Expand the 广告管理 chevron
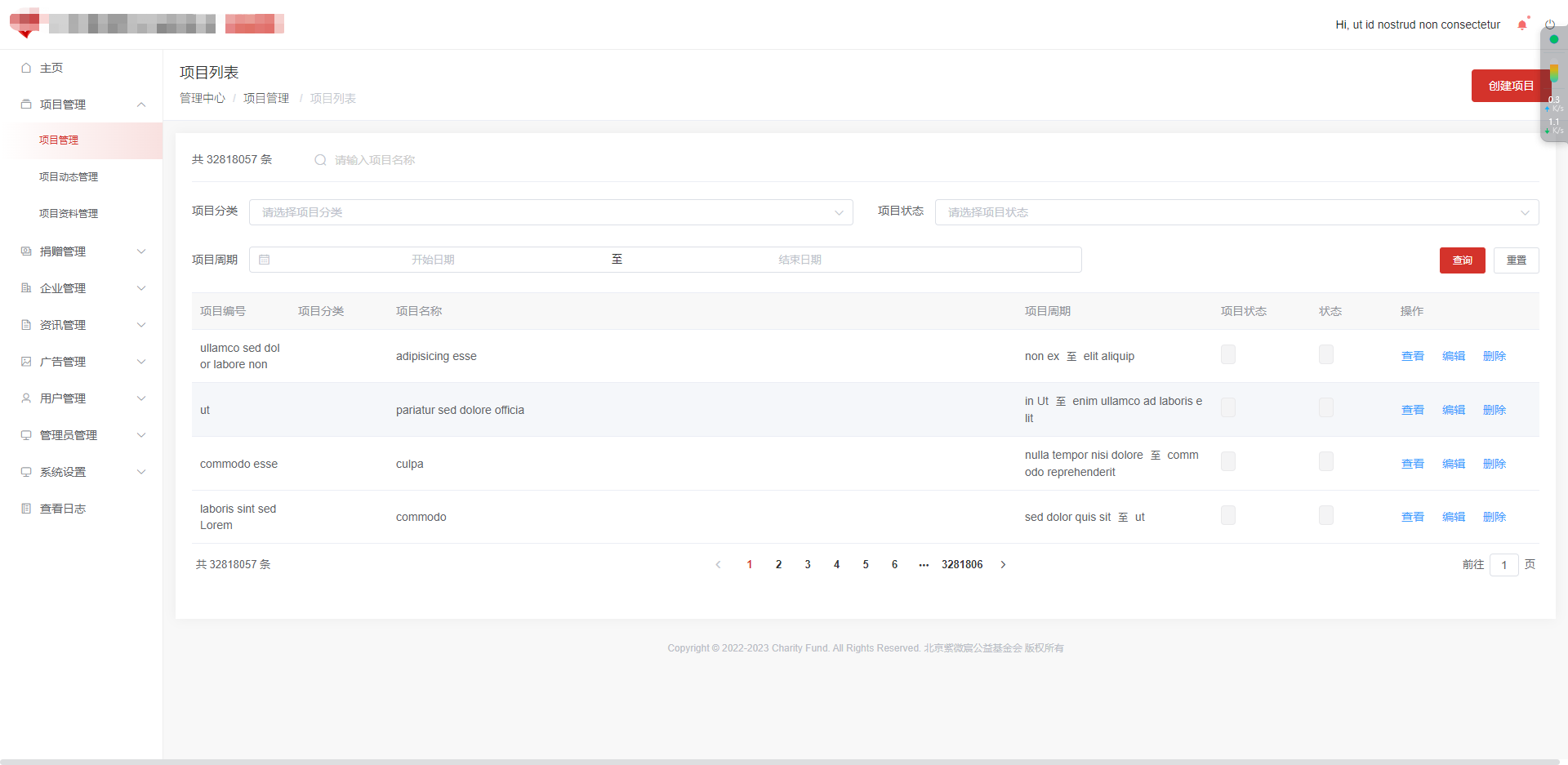 pyautogui.click(x=141, y=362)
